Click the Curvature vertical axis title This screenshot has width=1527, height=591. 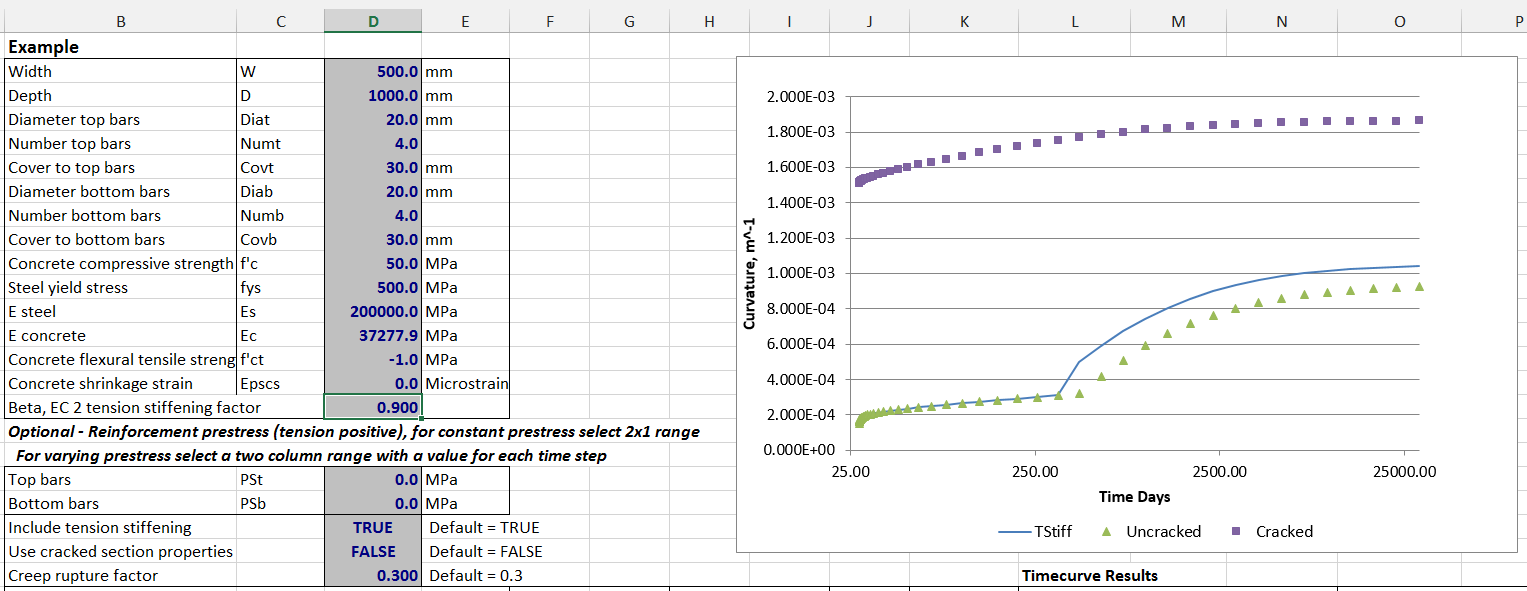(748, 273)
